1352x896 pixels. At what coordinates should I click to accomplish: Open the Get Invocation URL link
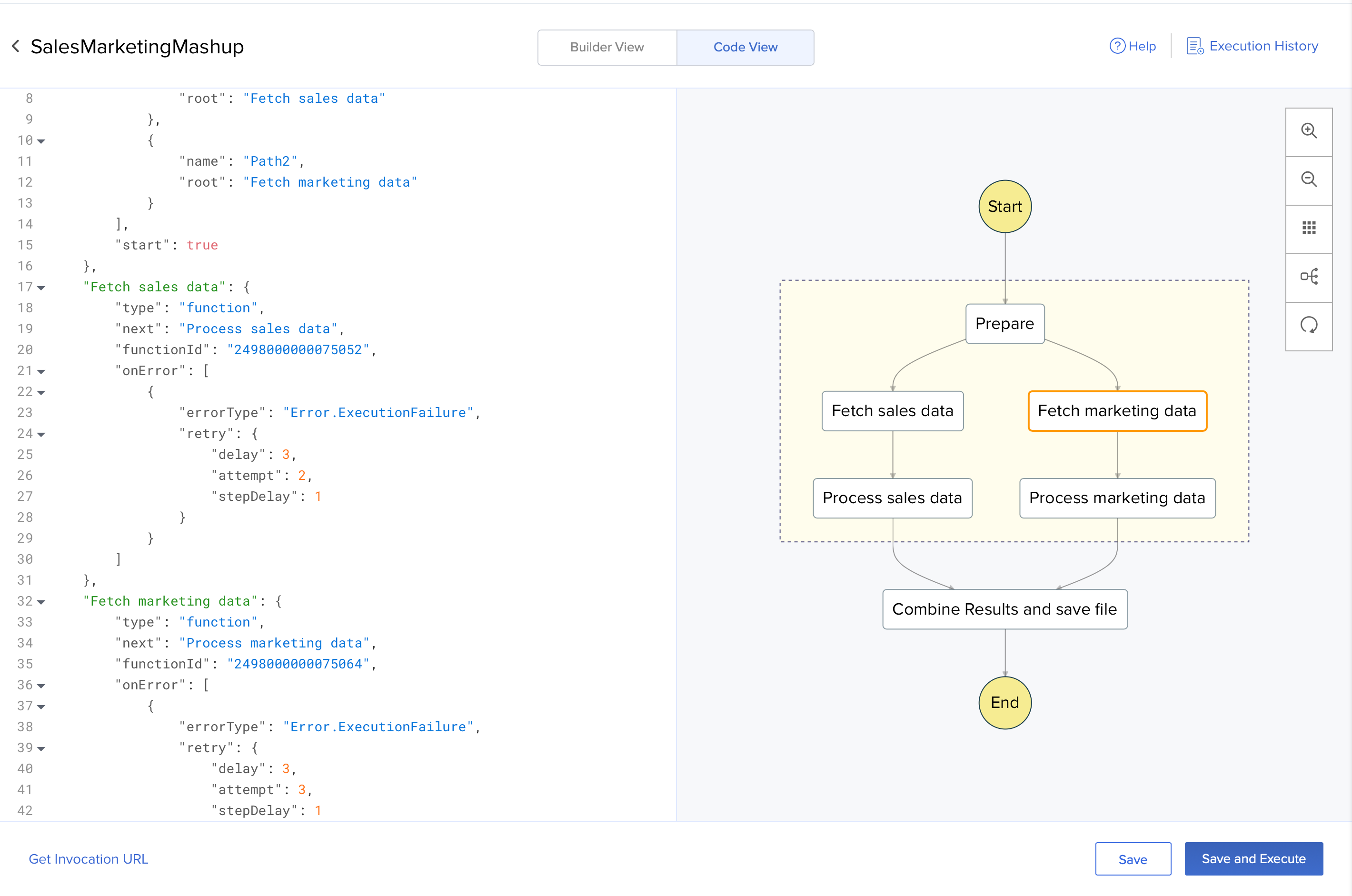click(89, 859)
